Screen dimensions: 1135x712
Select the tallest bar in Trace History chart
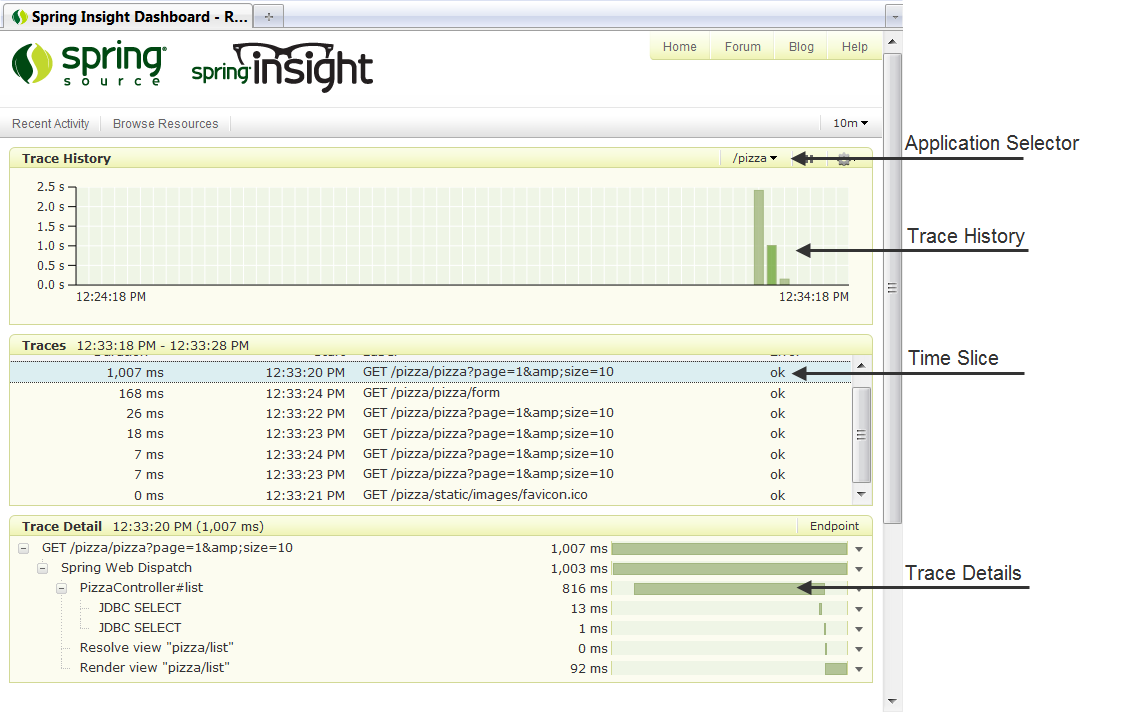coord(759,237)
